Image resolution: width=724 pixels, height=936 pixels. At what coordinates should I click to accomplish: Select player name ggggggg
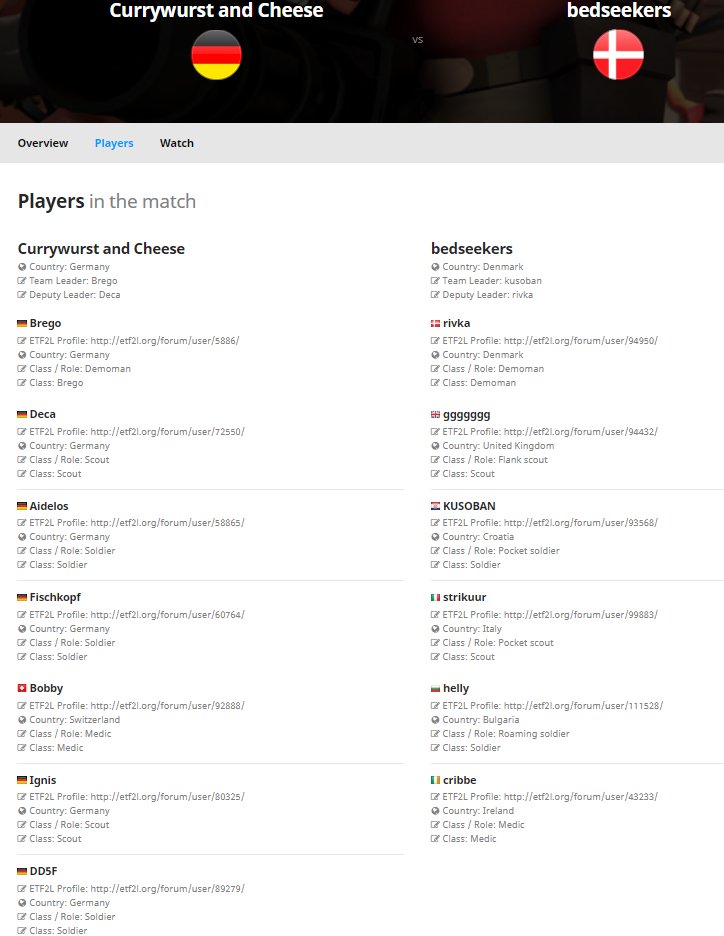point(467,415)
